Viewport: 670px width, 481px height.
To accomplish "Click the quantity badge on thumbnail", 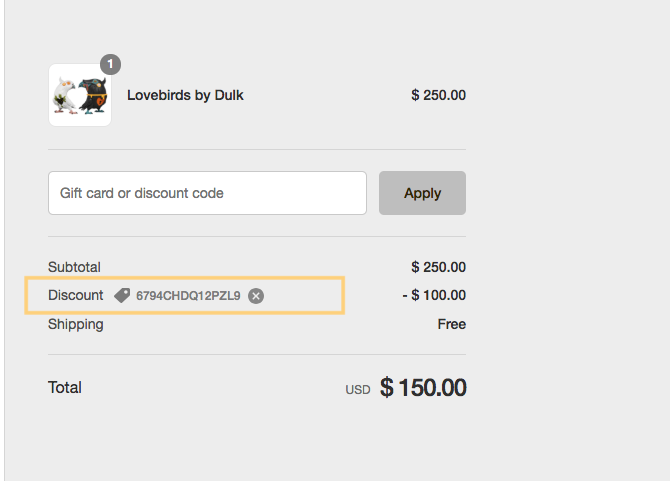I will (110, 64).
